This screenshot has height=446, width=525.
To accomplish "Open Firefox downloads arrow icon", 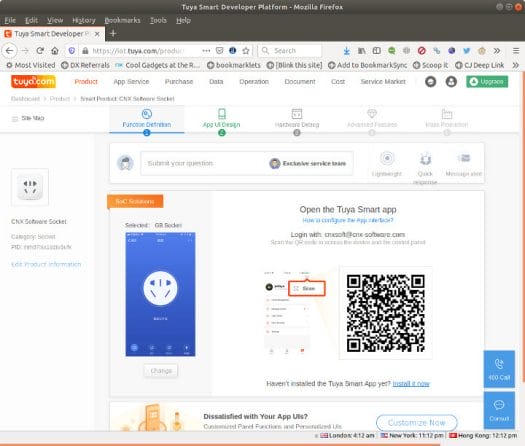I will 347,51.
